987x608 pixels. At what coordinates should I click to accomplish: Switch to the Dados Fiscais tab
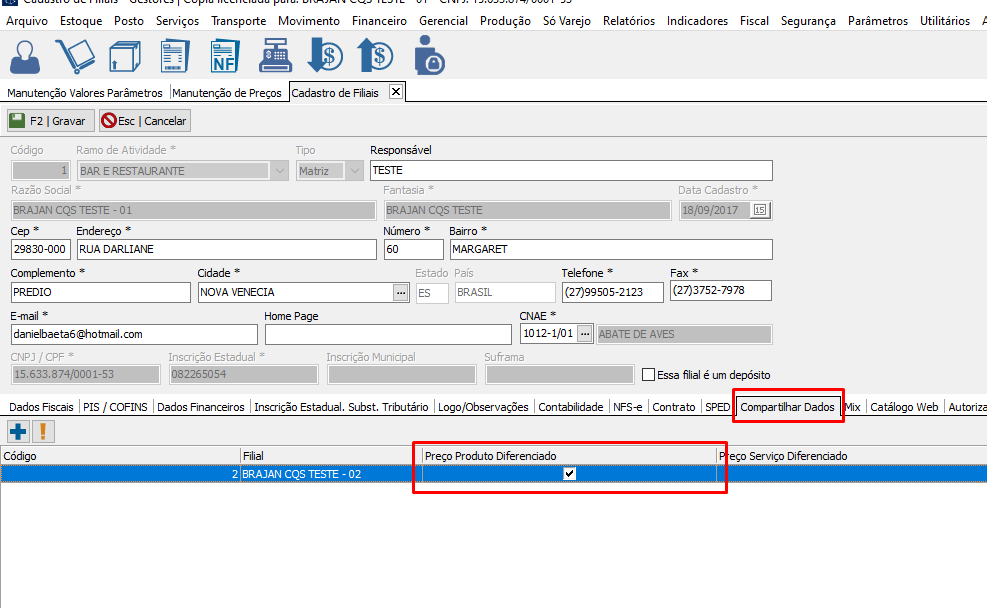coord(41,407)
